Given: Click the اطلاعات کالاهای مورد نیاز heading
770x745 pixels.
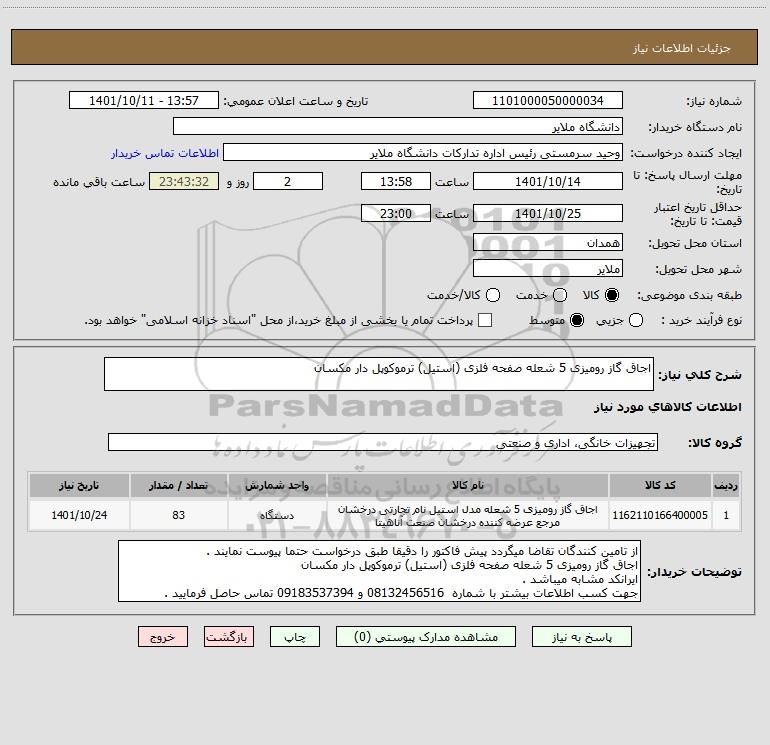Looking at the screenshot, I should (668, 407).
